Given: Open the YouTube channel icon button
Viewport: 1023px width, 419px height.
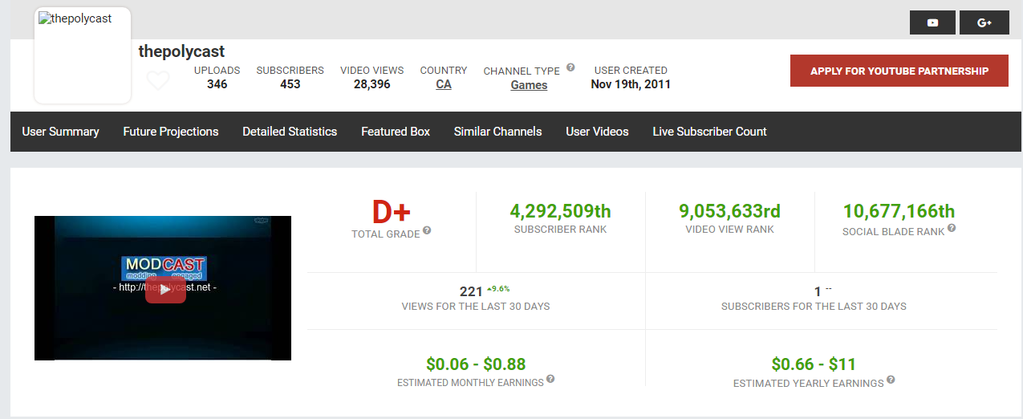Looking at the screenshot, I should click(x=932, y=23).
